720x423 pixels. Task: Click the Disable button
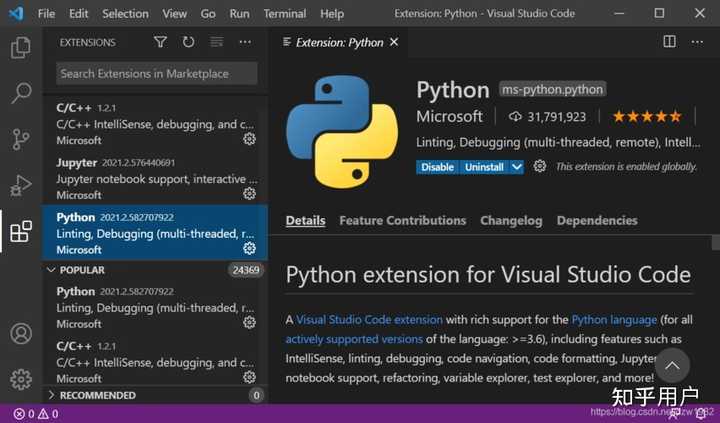[x=438, y=167]
